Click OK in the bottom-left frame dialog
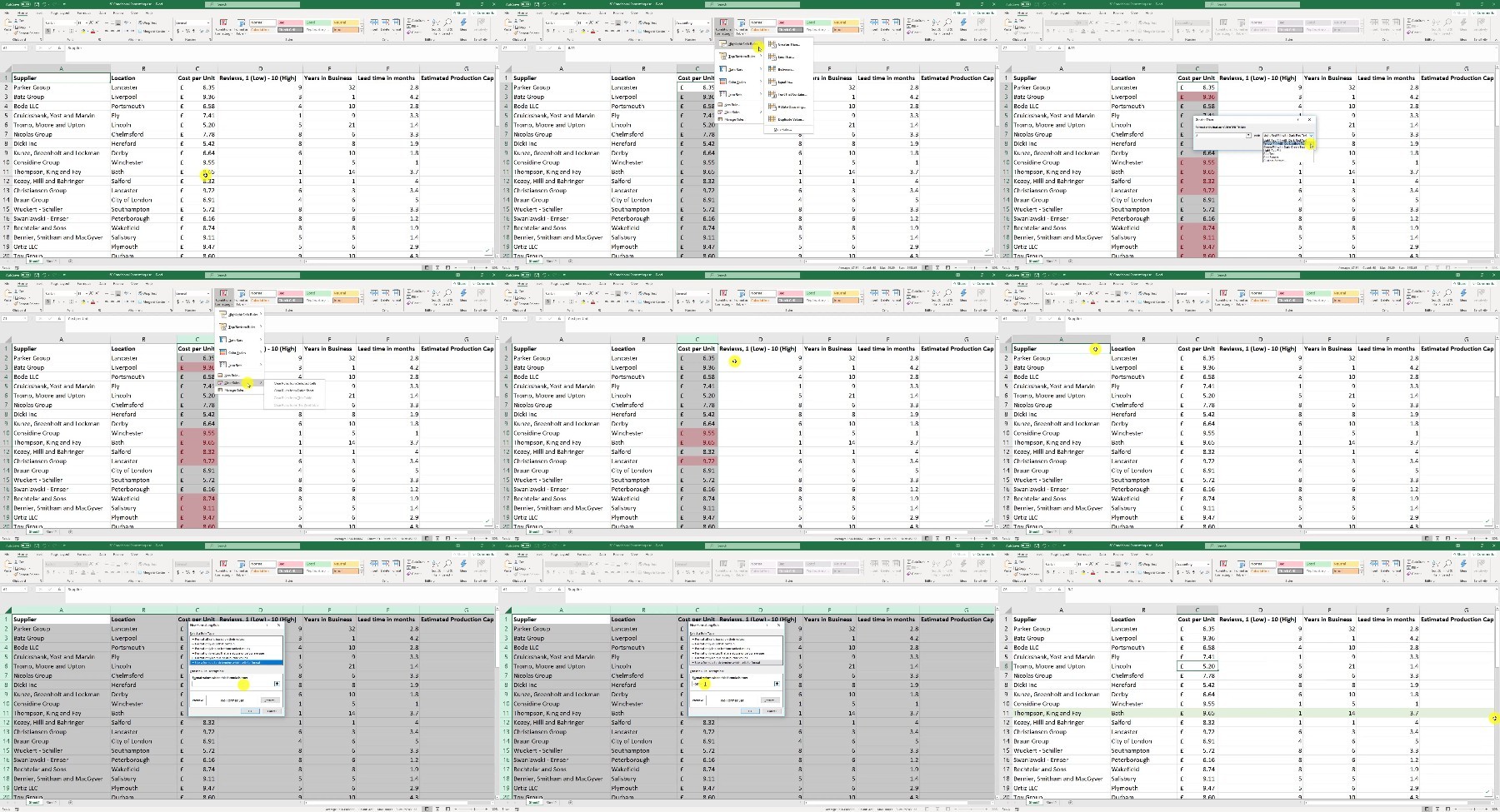Image resolution: width=1500 pixels, height=812 pixels. [250, 711]
